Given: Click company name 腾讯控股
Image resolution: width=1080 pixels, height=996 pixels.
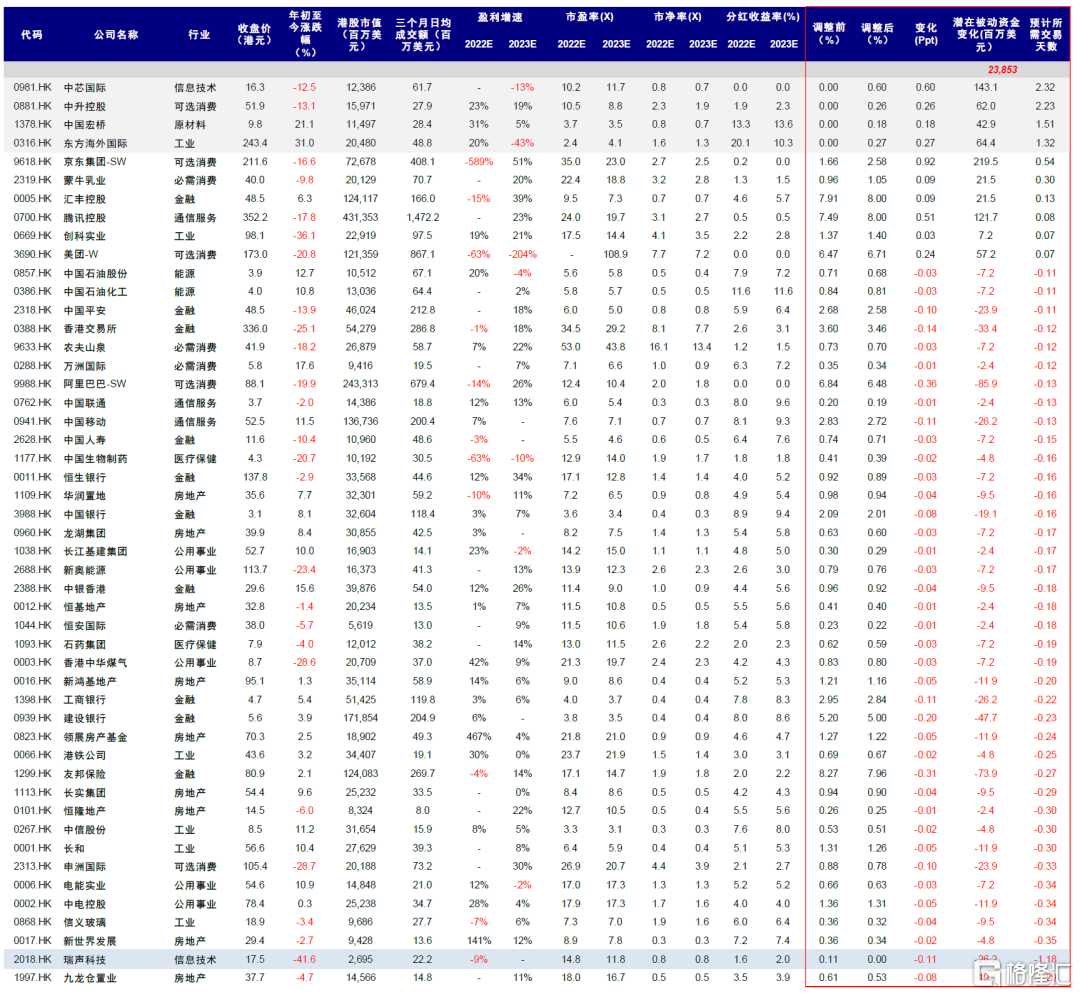Looking at the screenshot, I should [x=85, y=218].
